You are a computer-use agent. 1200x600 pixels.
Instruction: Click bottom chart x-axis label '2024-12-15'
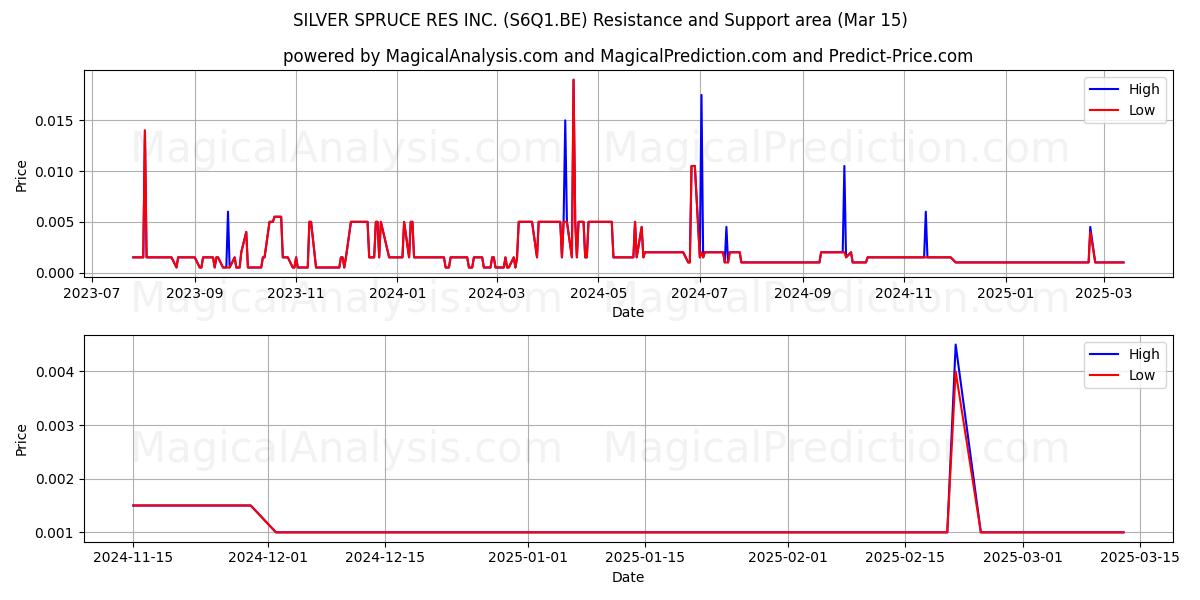point(384,558)
